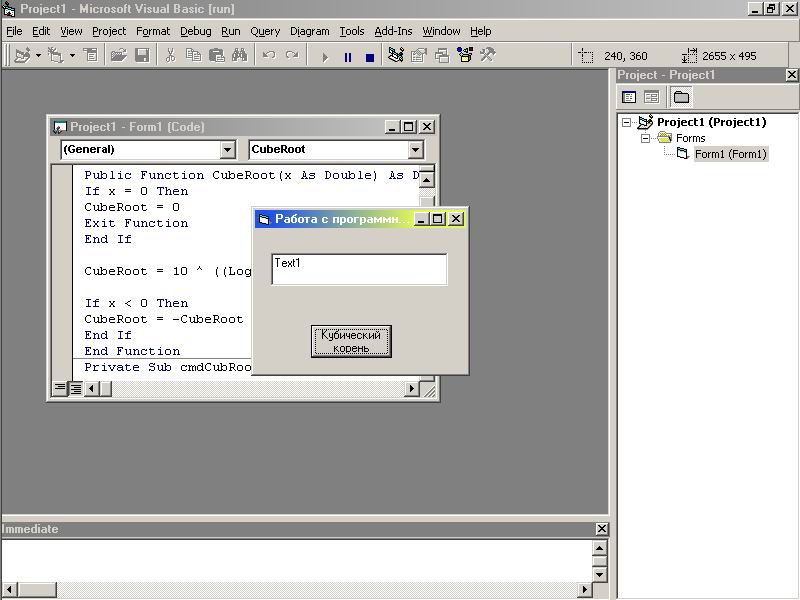
Task: Switch to Procedure View in code window
Action: tap(60, 389)
